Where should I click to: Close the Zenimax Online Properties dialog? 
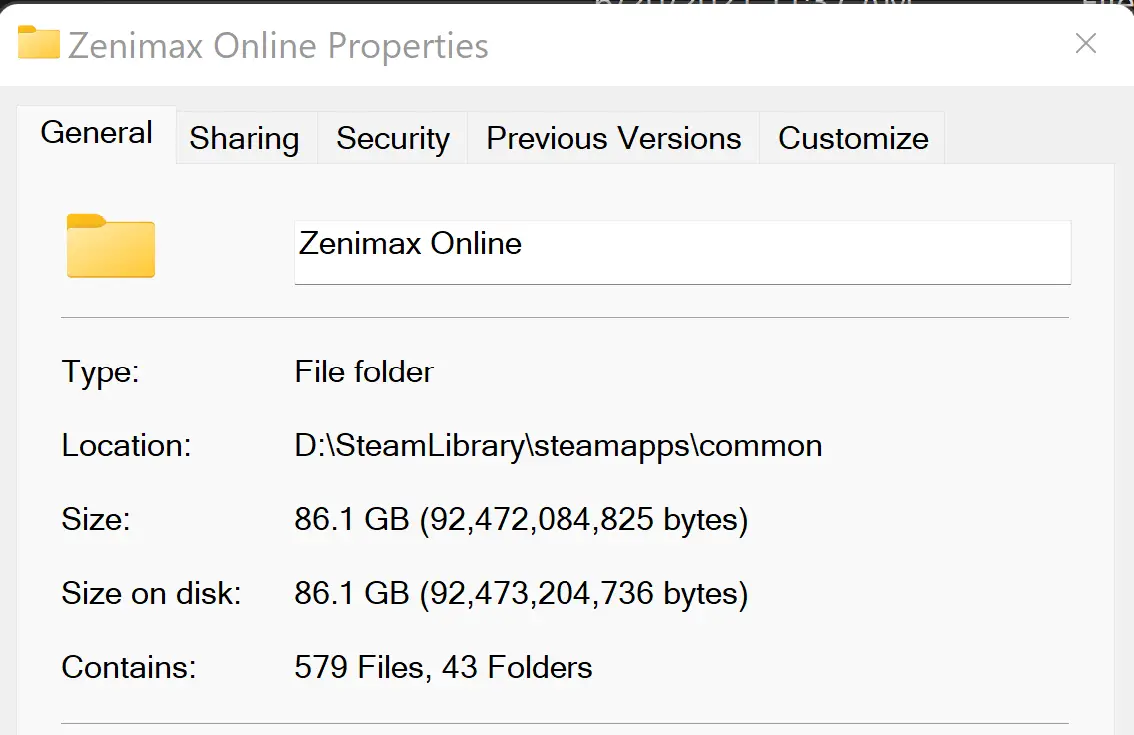[1086, 43]
